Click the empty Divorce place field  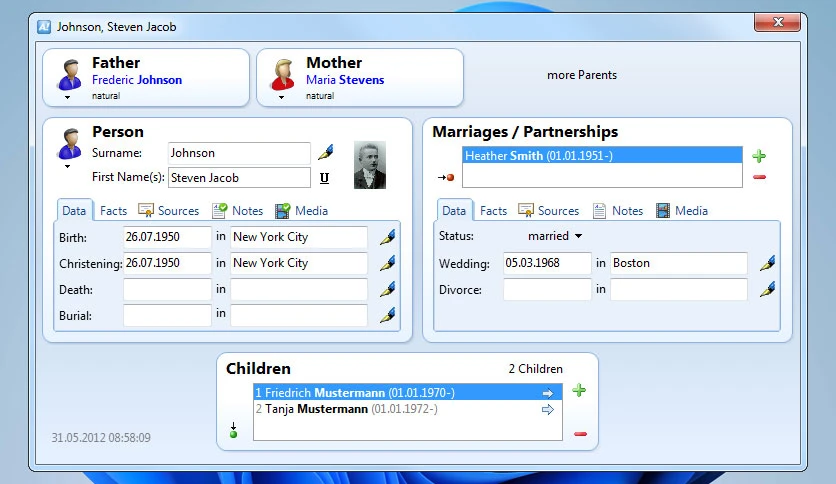(x=679, y=289)
